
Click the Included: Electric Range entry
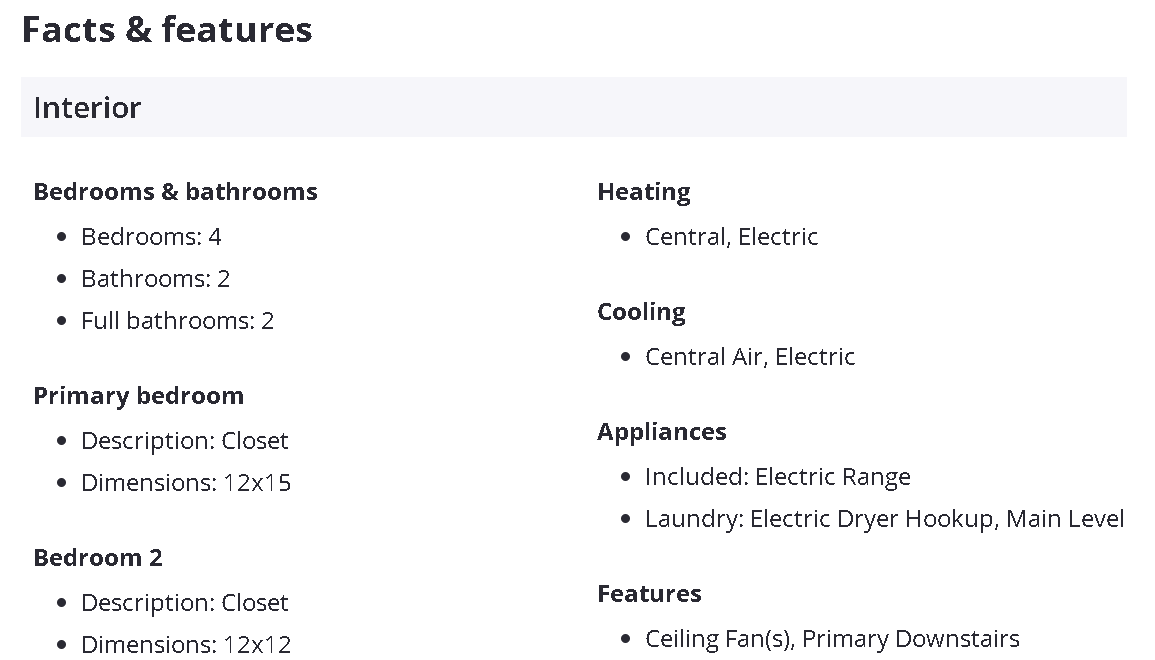(x=777, y=477)
